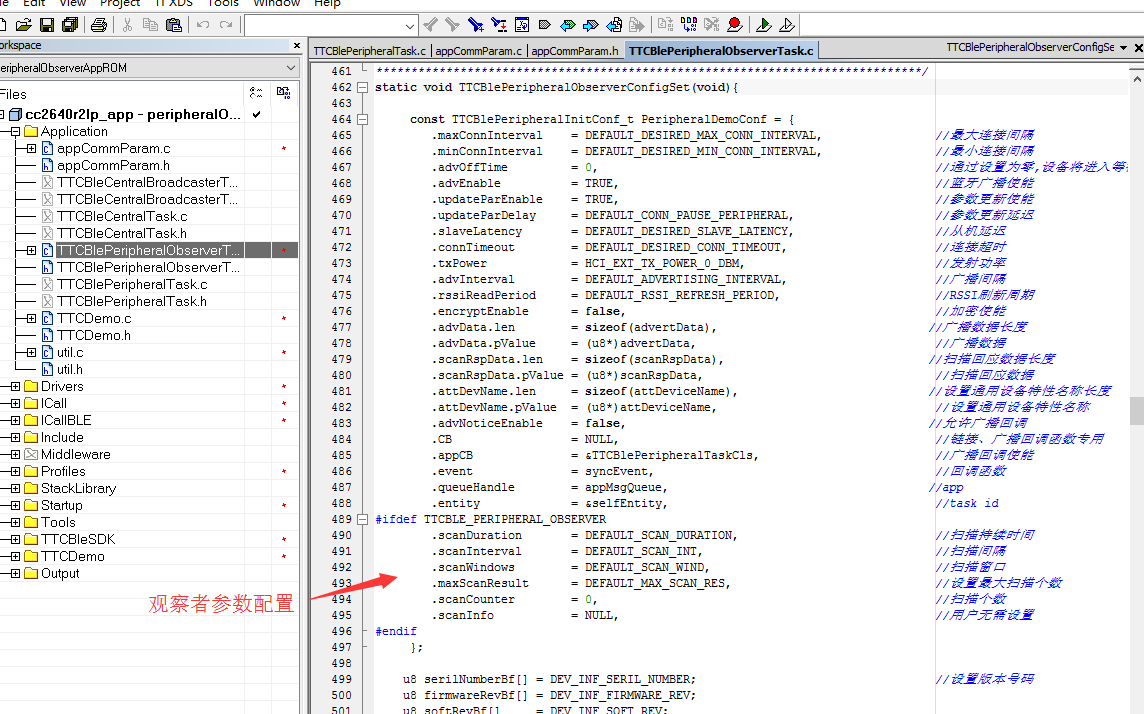
Task: Open the quick search box dropdown arrow
Action: (x=410, y=26)
